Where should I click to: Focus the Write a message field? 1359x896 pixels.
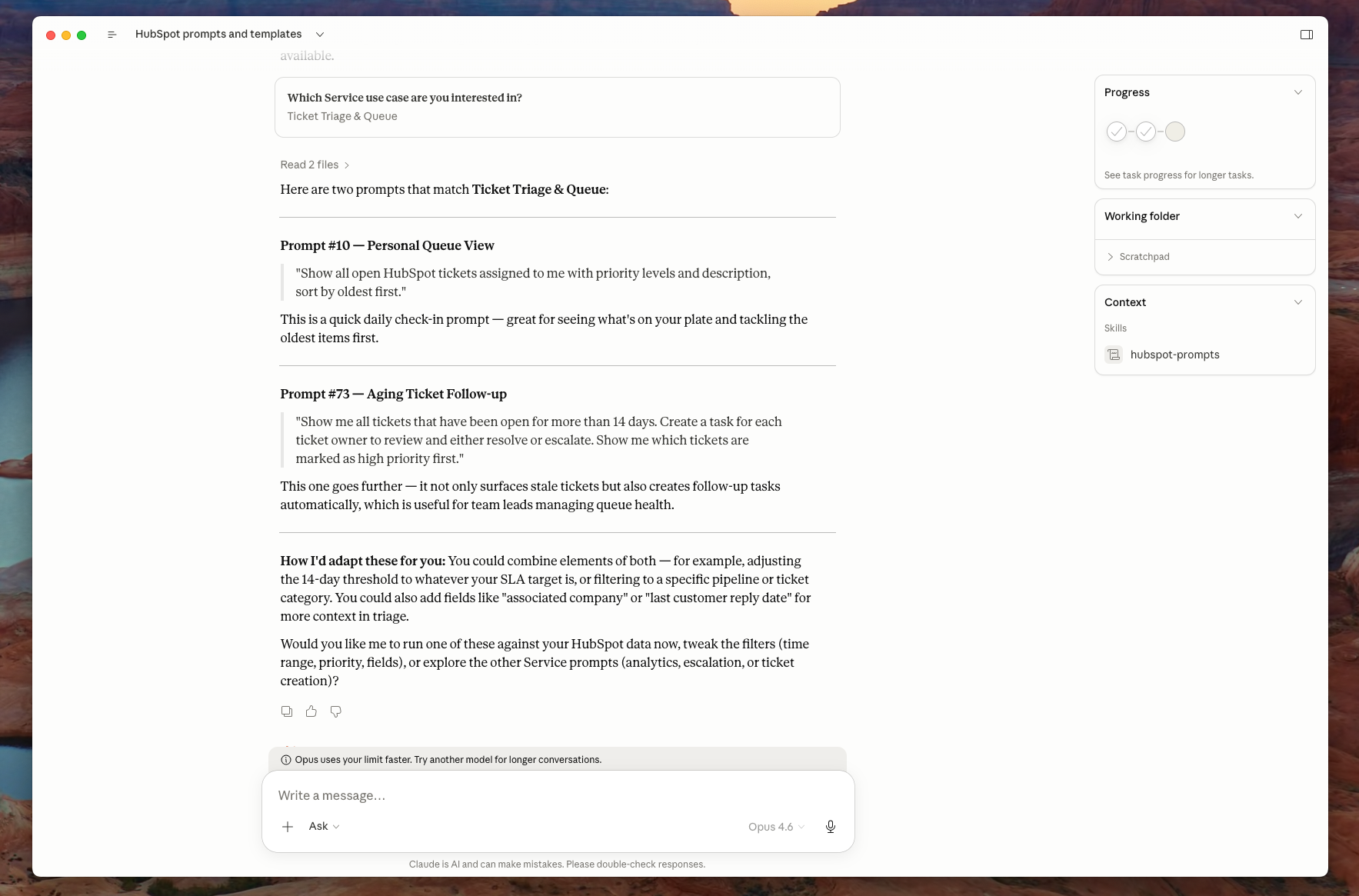tap(558, 795)
